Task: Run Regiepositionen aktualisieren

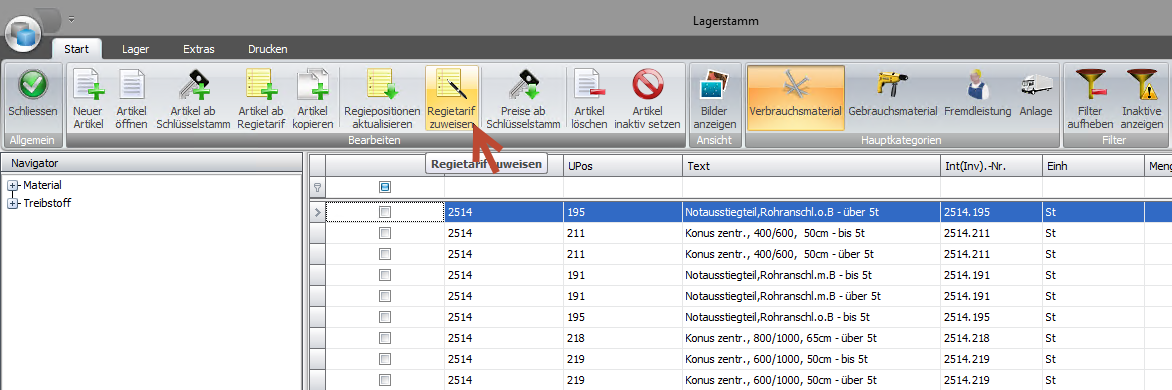Action: 382,98
